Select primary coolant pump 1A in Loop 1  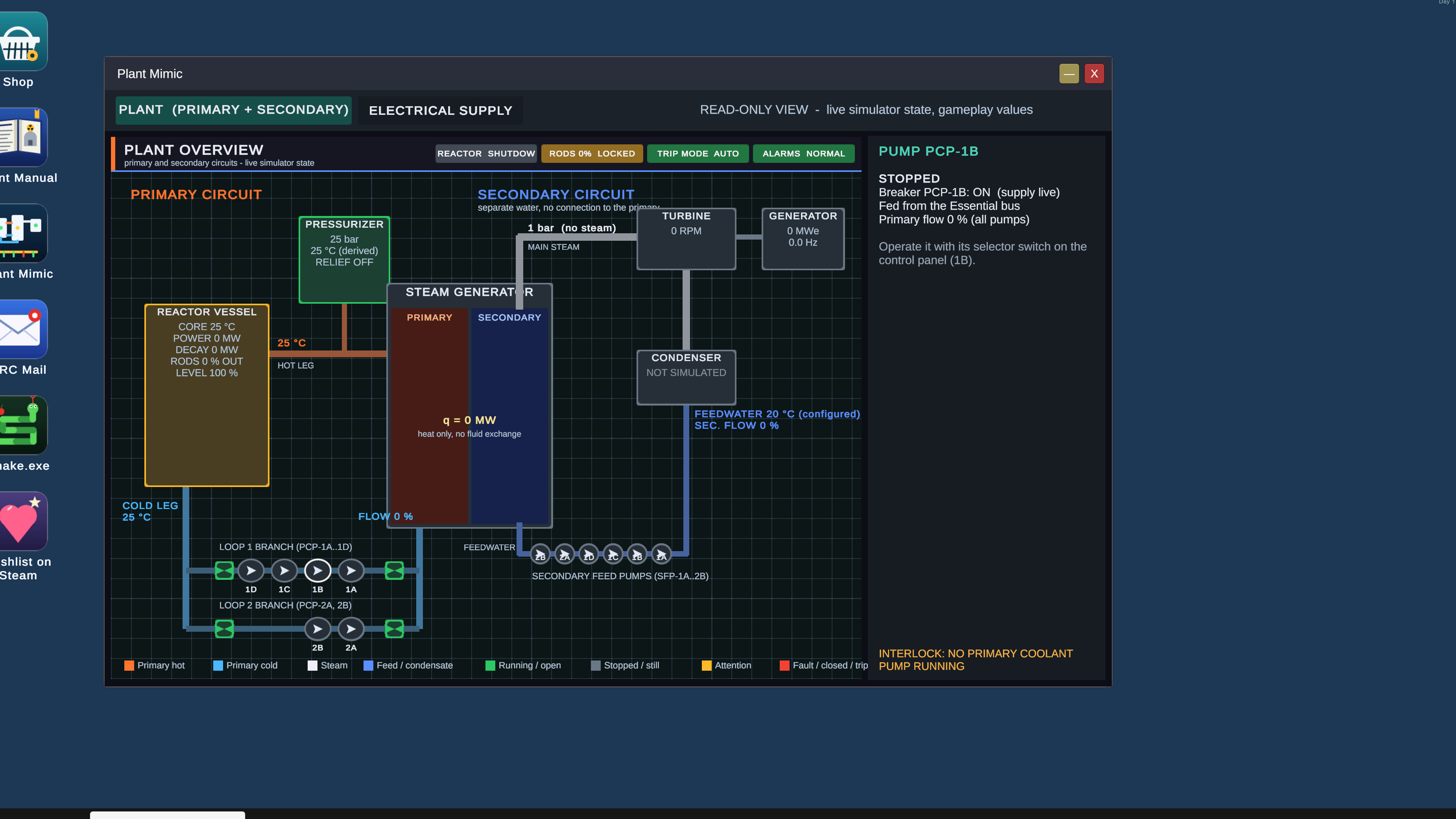tap(351, 571)
